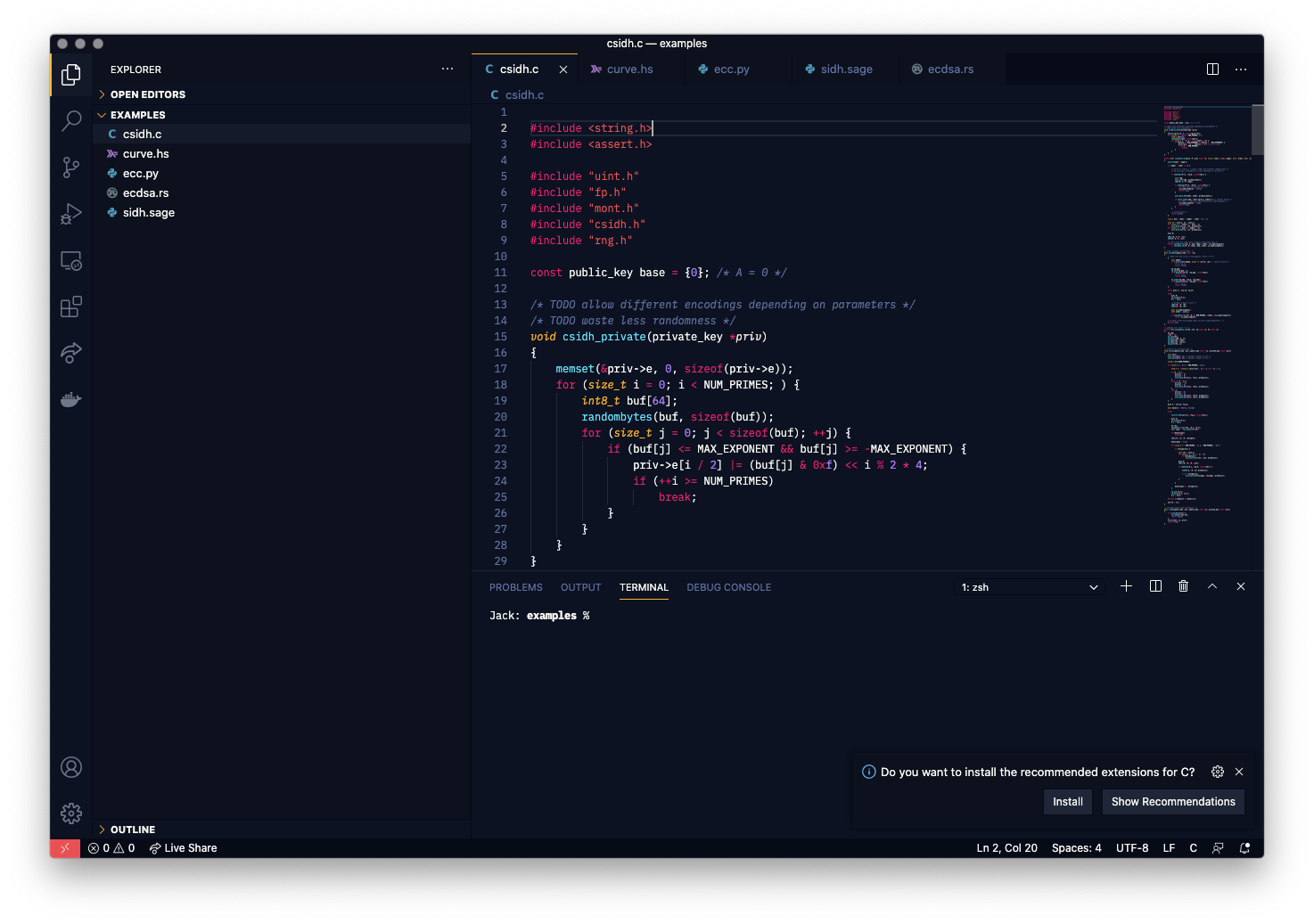This screenshot has height=924, width=1314.
Task: Select the Terminal panel tab
Action: (x=644, y=587)
